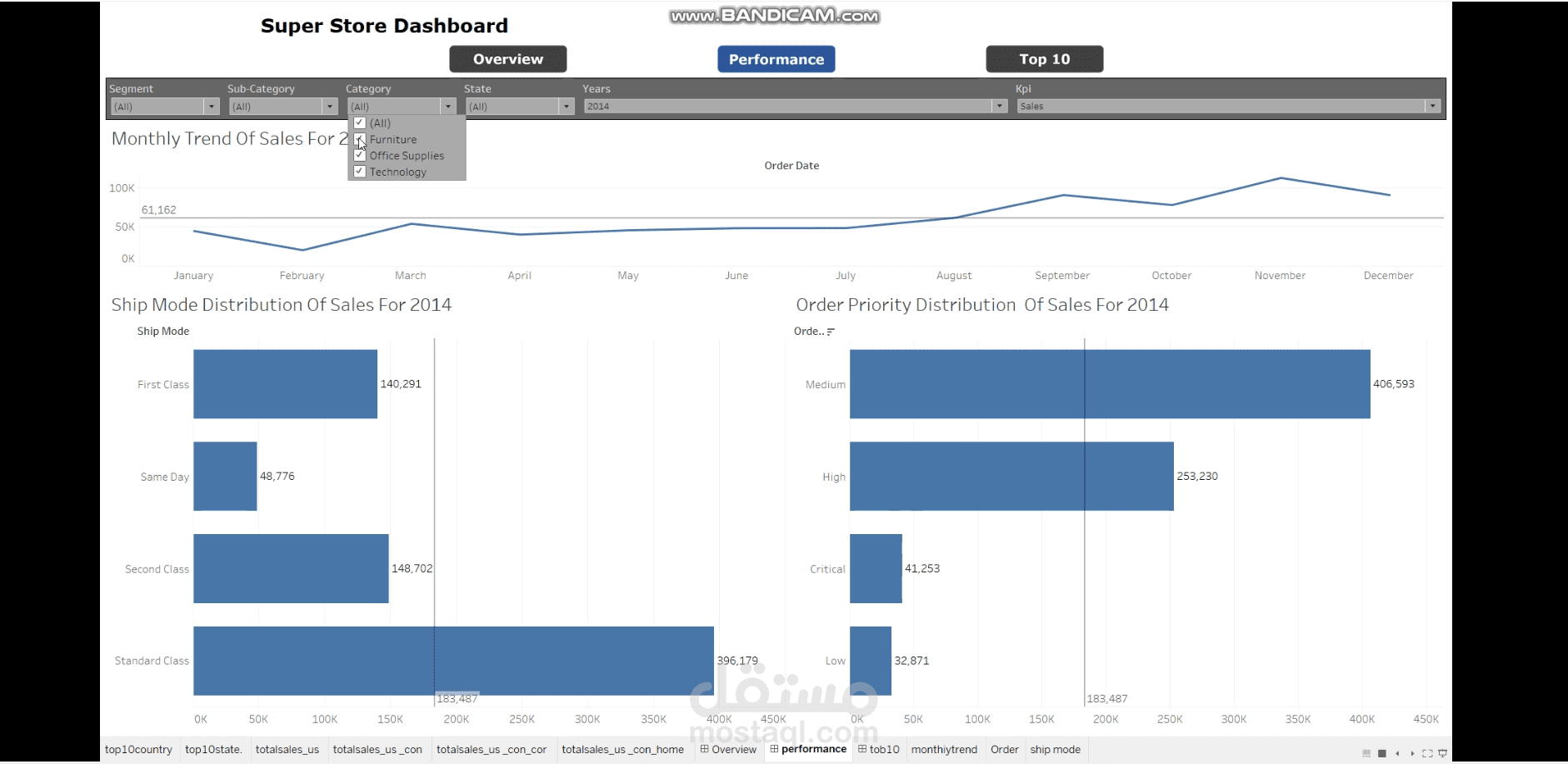Switch to the totalsales_us _con_home sheet tab
Viewport: 1568px width, 764px height.
623,750
